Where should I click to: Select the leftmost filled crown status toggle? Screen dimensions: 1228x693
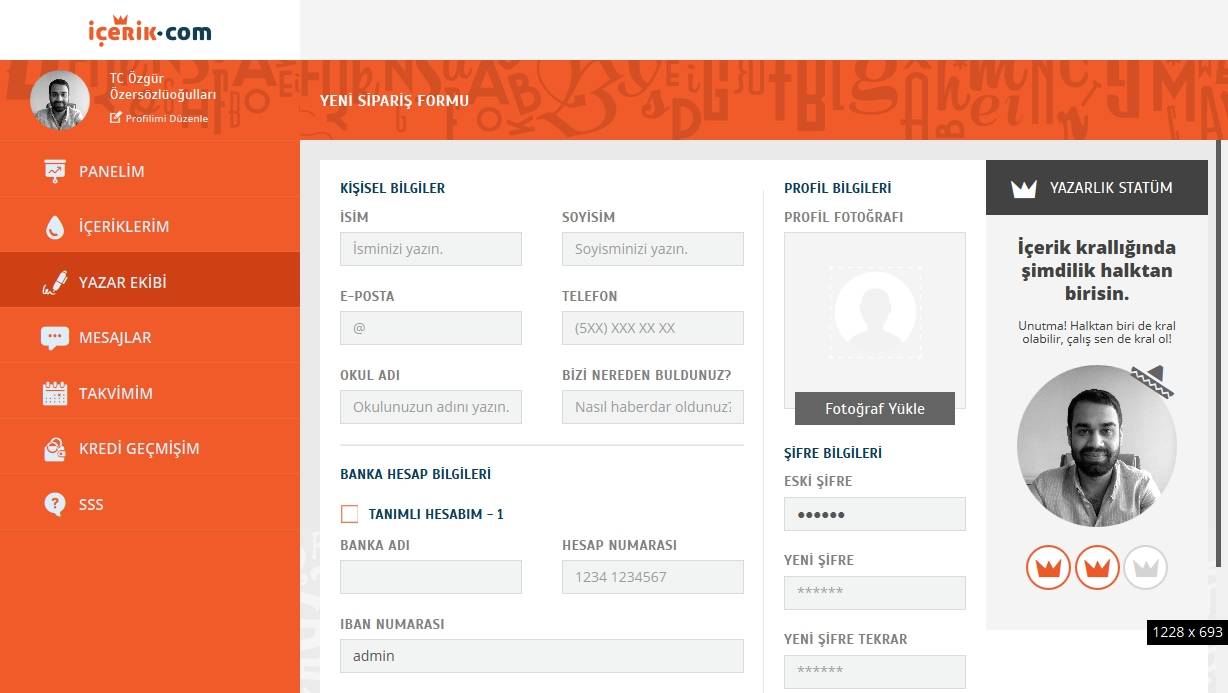tap(1048, 567)
